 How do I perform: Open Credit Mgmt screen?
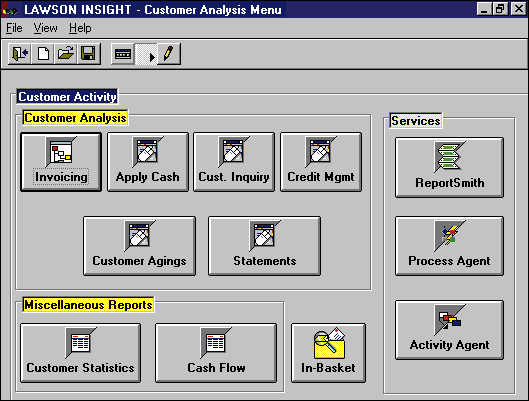[321, 162]
